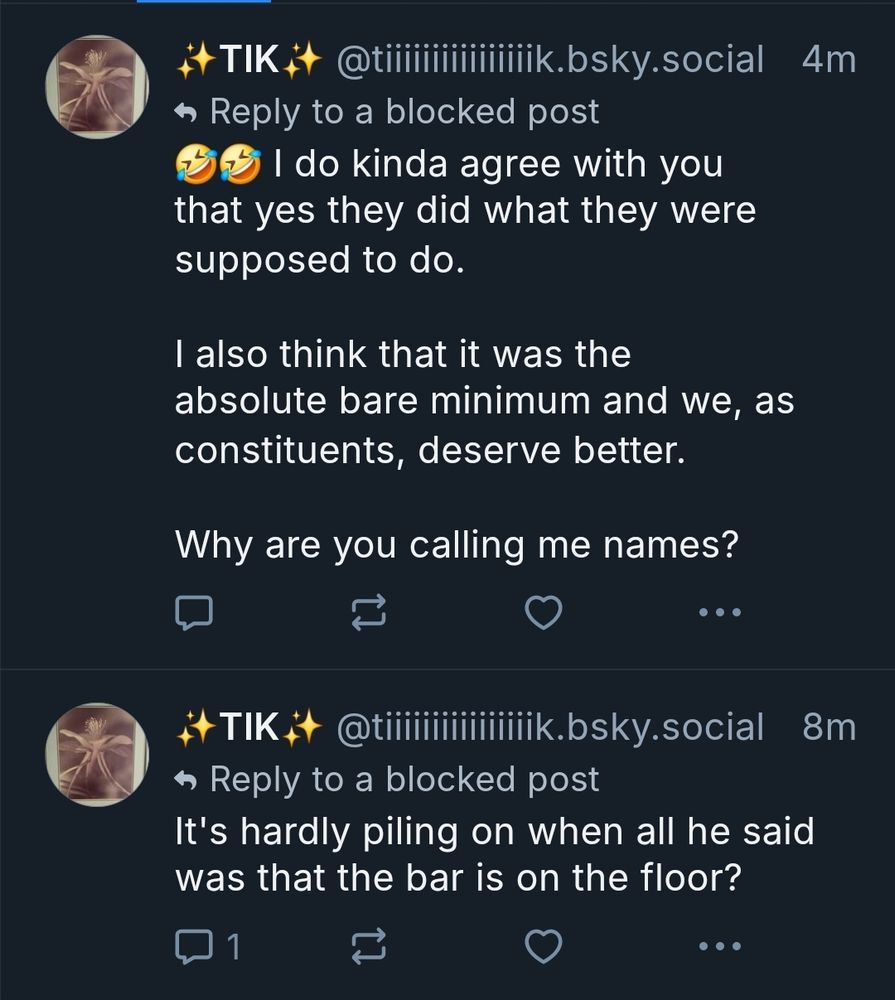Repost the 8m post
Image resolution: width=895 pixels, height=1000 pixels.
[x=367, y=945]
